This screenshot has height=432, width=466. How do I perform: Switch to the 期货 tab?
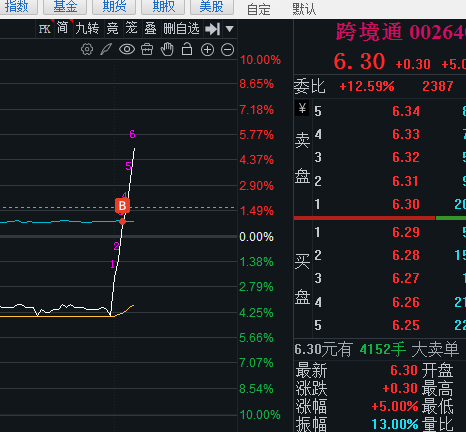pos(114,6)
